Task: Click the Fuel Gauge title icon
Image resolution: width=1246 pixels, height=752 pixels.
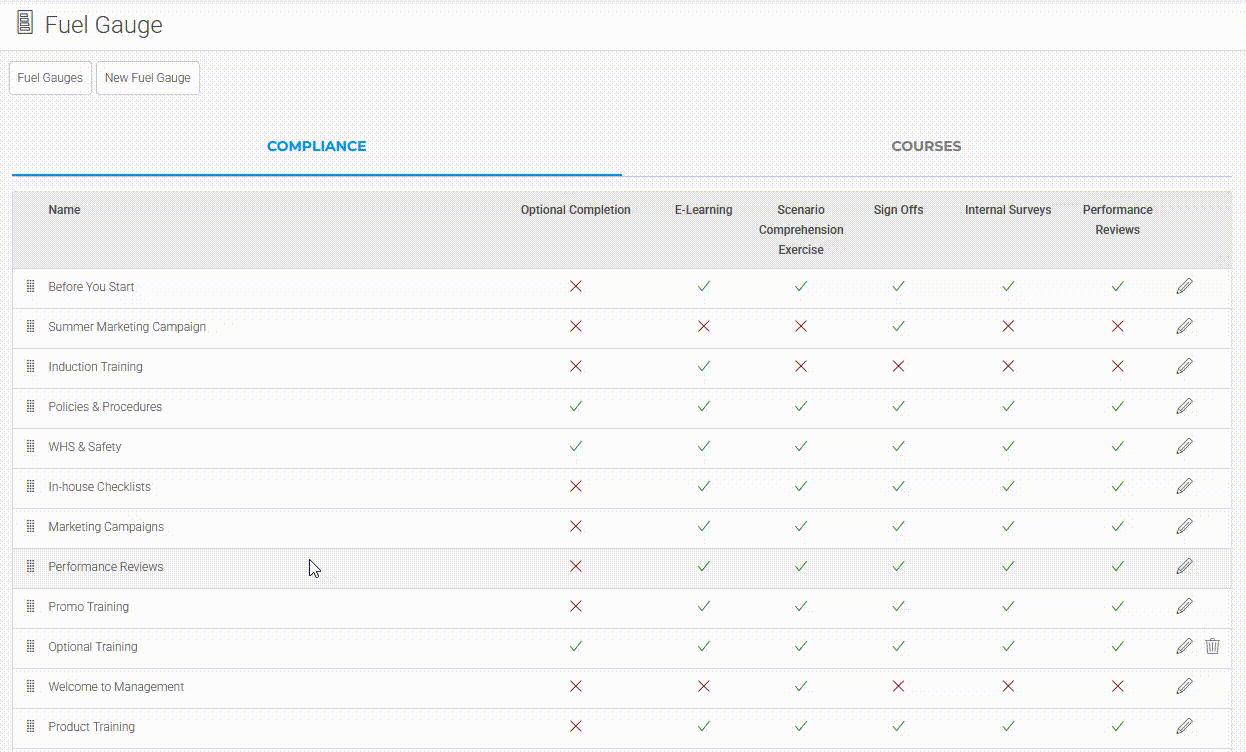Action: point(25,24)
